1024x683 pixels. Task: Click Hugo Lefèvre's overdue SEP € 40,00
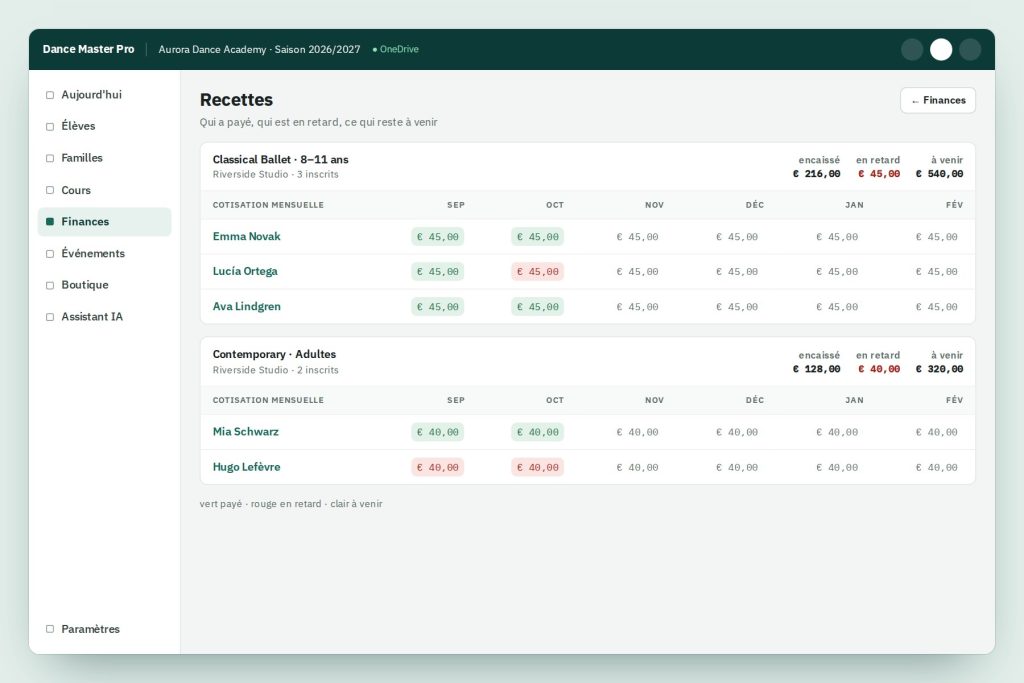coord(438,468)
